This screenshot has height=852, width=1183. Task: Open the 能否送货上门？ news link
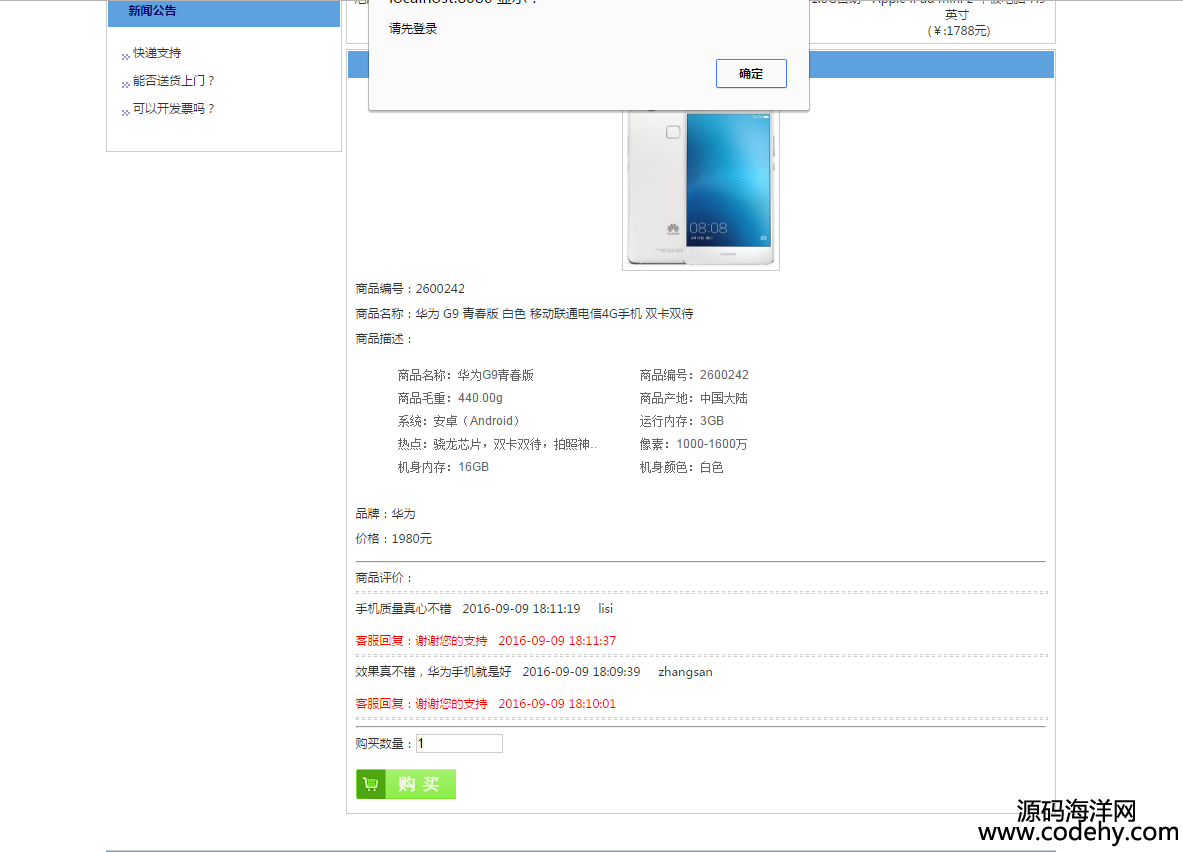174,81
